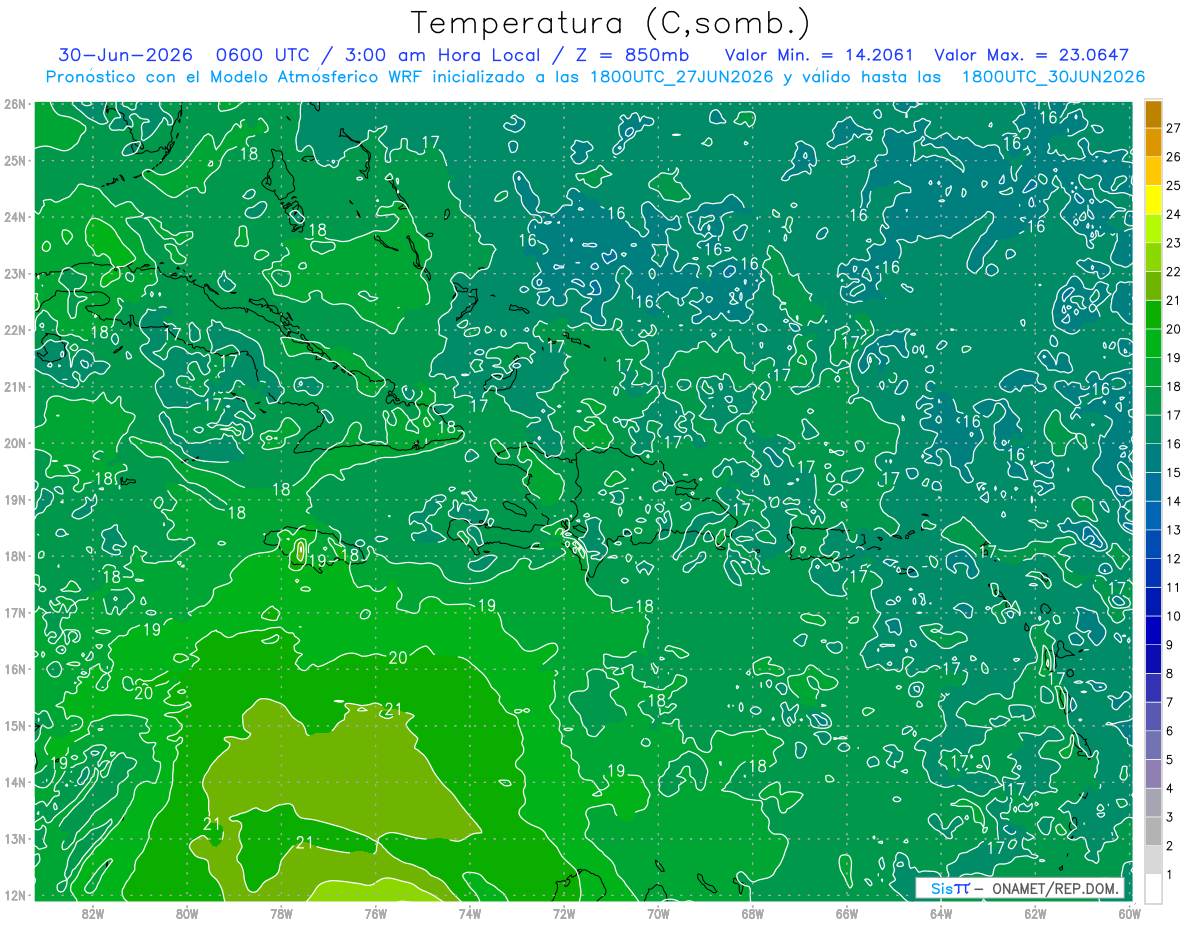Image resolution: width=1200 pixels, height=927 pixels.
Task: Click longitude axis label 78W
Action: [x=281, y=913]
